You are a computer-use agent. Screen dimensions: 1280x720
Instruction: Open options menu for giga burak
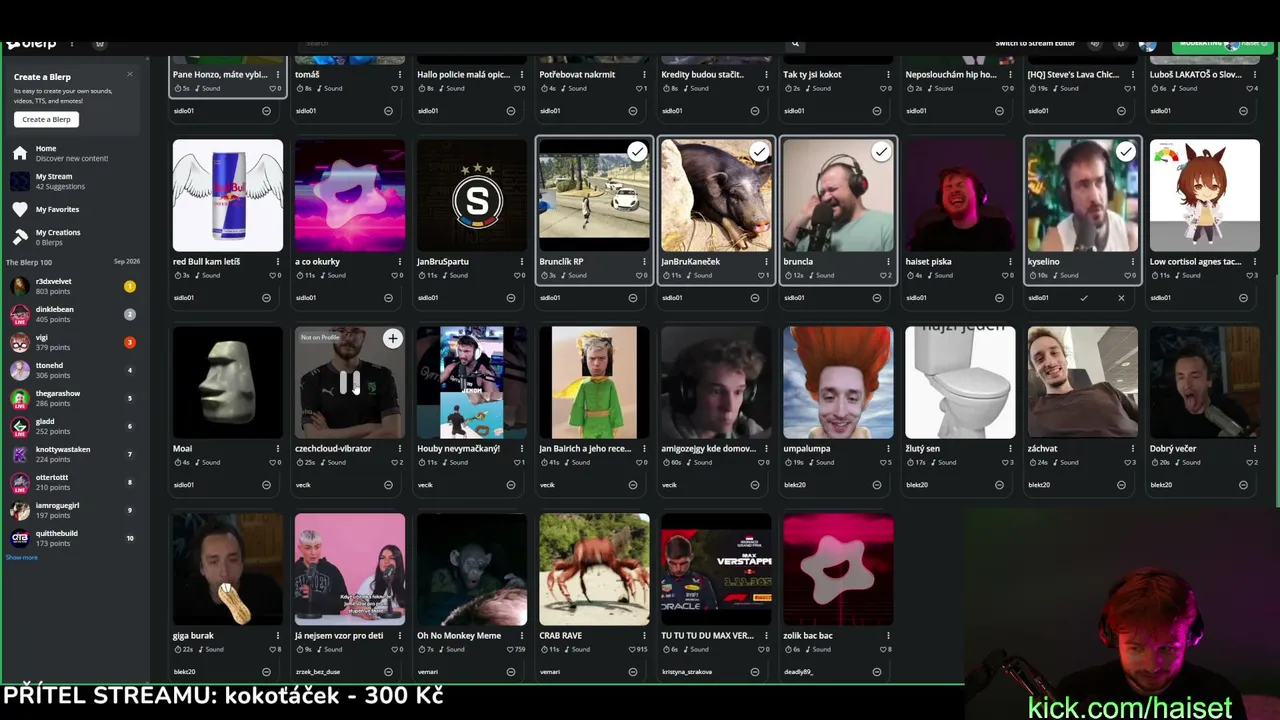coord(277,636)
